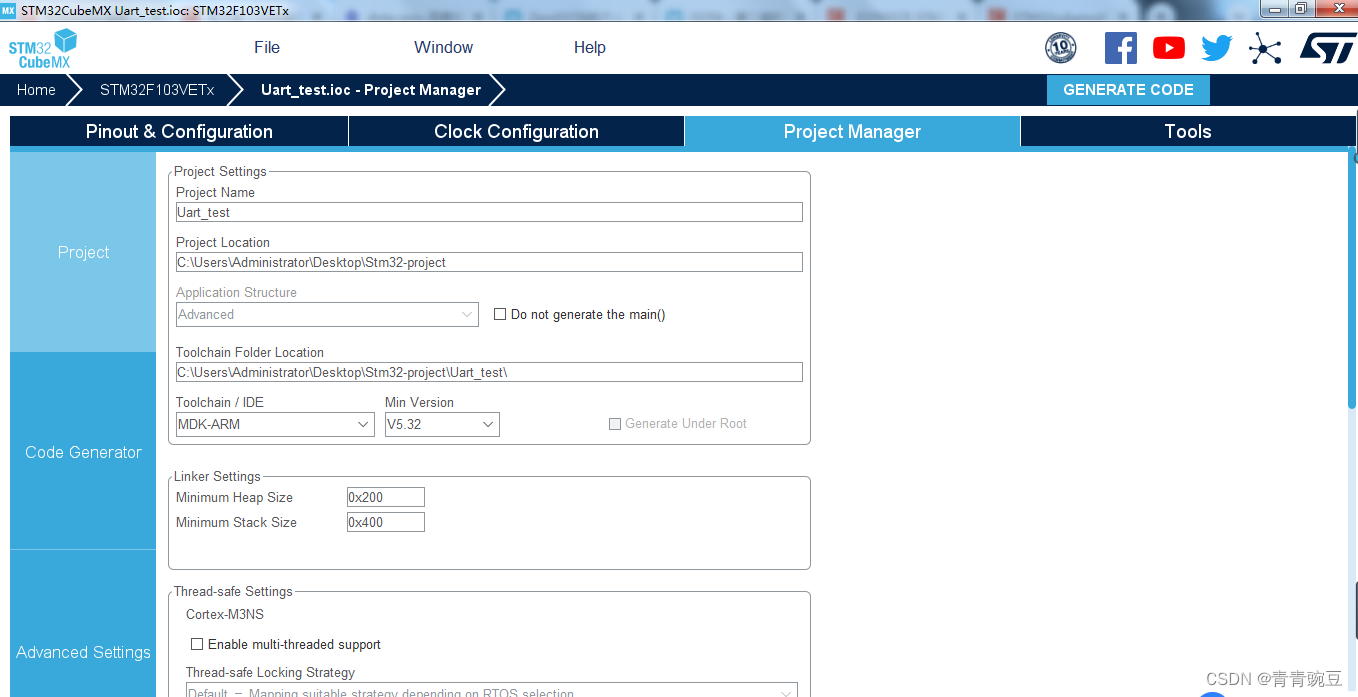This screenshot has width=1358, height=697.
Task: Click the ST logo icon
Action: 1327,48
